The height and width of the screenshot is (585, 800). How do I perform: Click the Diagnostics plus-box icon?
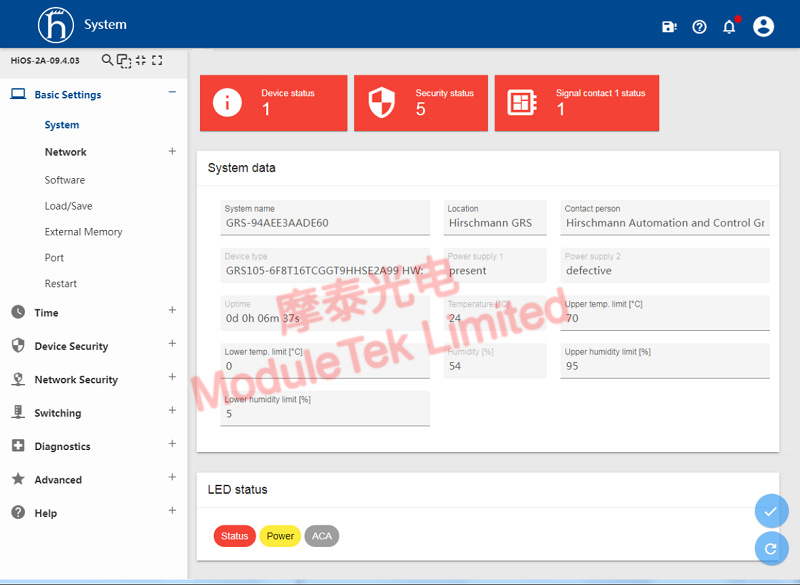(x=18, y=446)
